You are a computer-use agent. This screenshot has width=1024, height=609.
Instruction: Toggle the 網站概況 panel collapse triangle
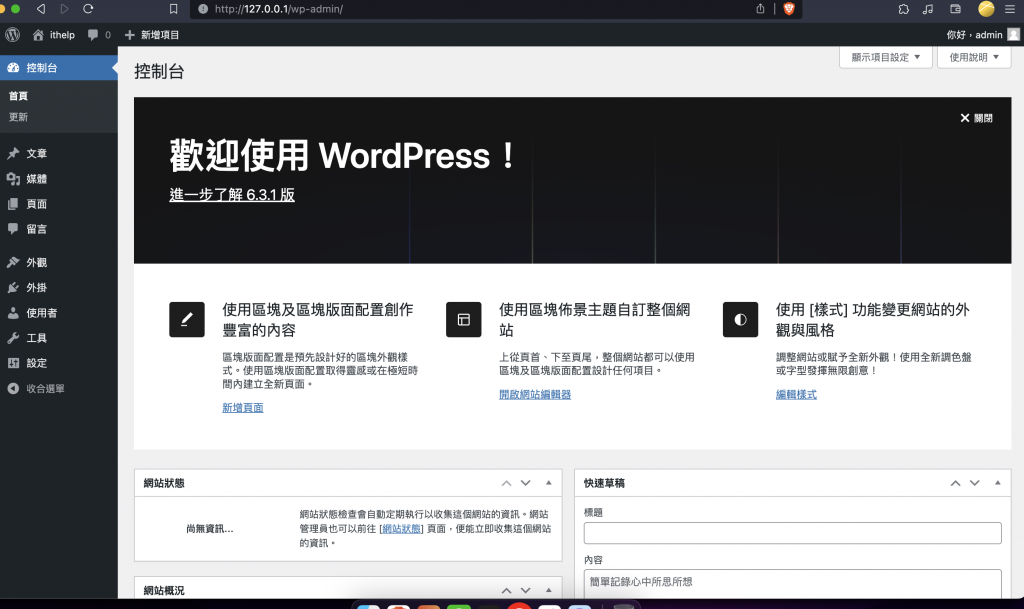[x=549, y=590]
